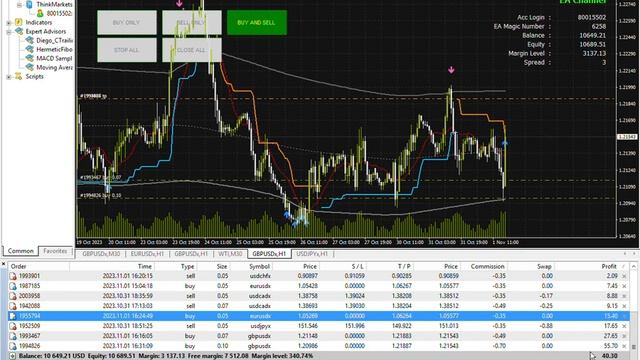Viewport: 640px width, 360px height.
Task: Click the Expert Advisors folder icon
Action: 18,31
